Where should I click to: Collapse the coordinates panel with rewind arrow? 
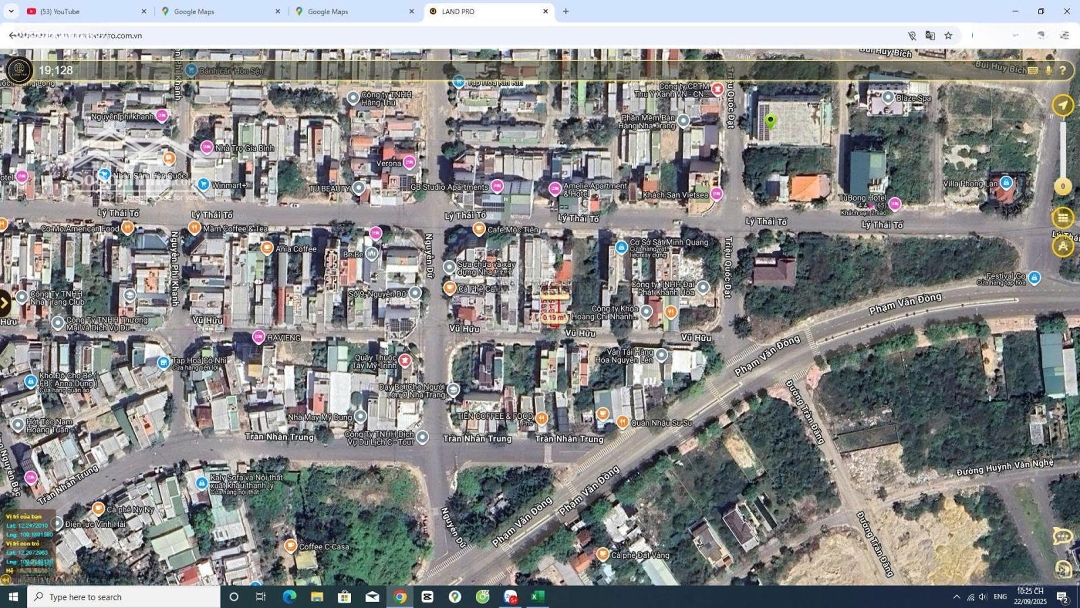(x=5, y=578)
